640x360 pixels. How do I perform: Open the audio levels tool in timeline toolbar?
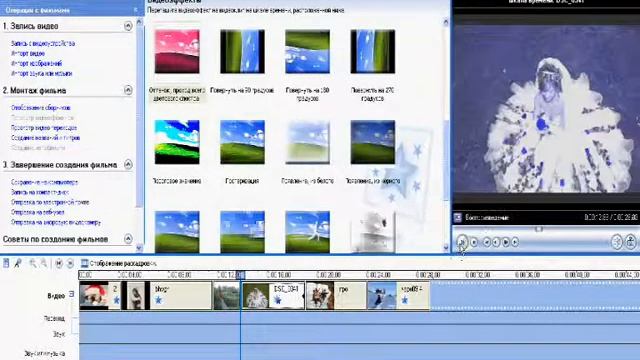[x=6, y=263]
